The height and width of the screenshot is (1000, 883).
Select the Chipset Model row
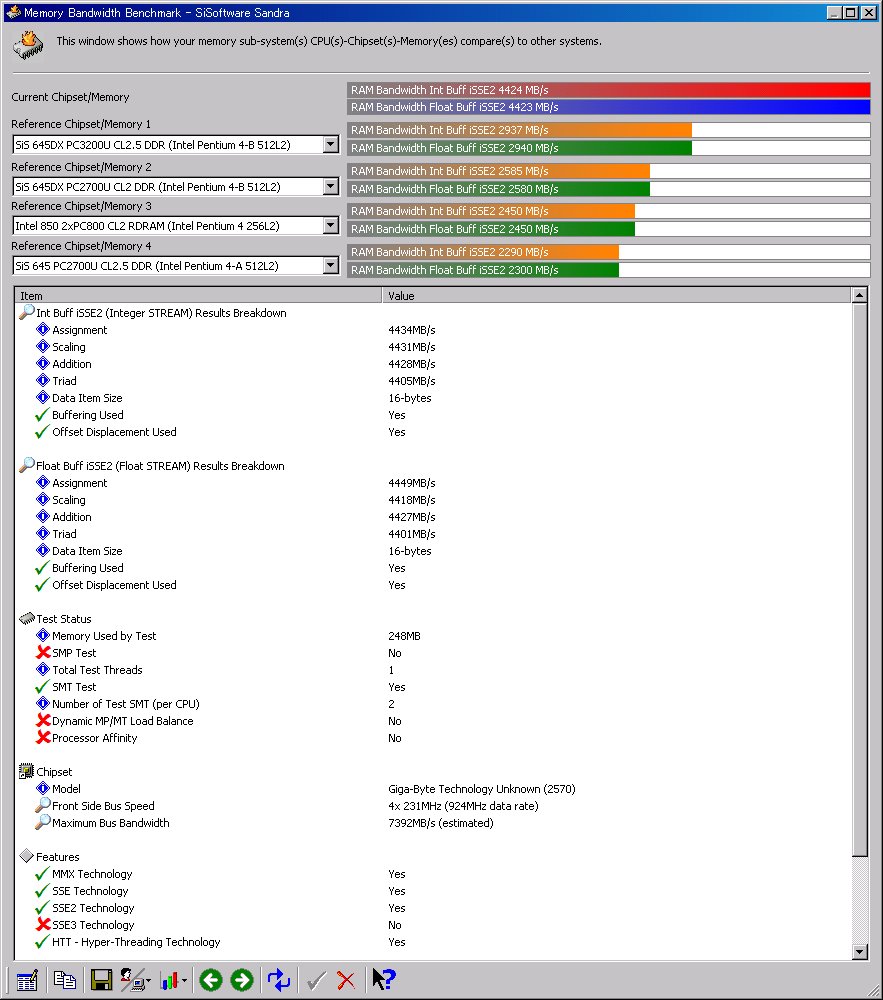point(433,789)
